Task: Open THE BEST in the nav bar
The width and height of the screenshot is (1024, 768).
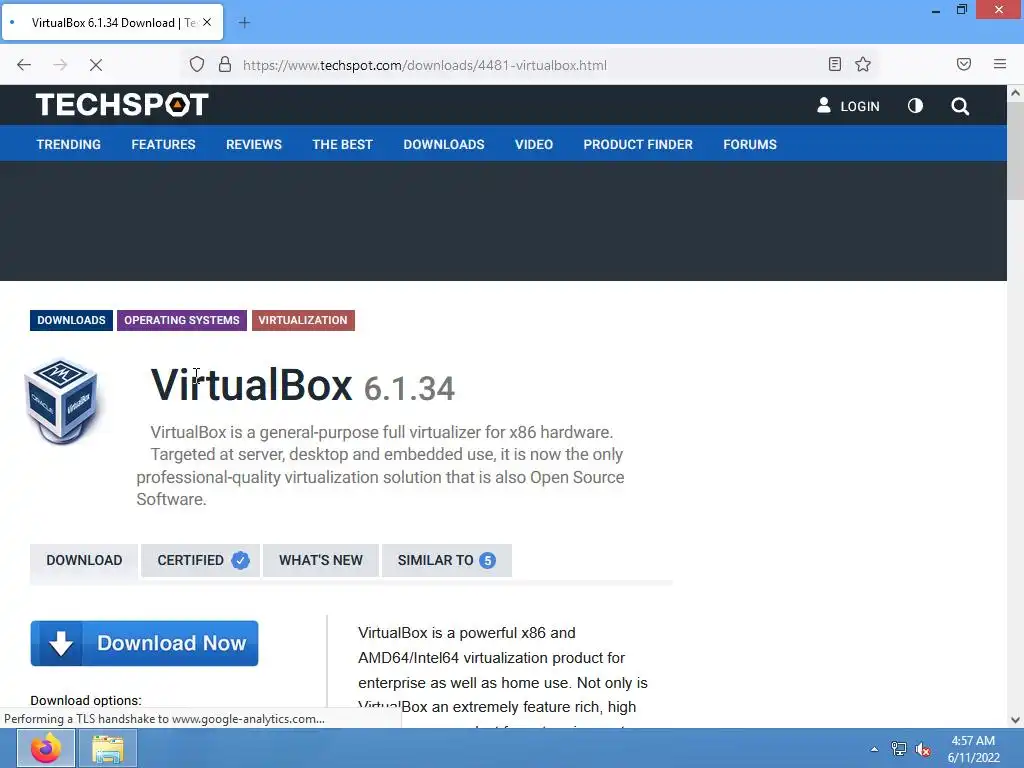Action: point(342,144)
